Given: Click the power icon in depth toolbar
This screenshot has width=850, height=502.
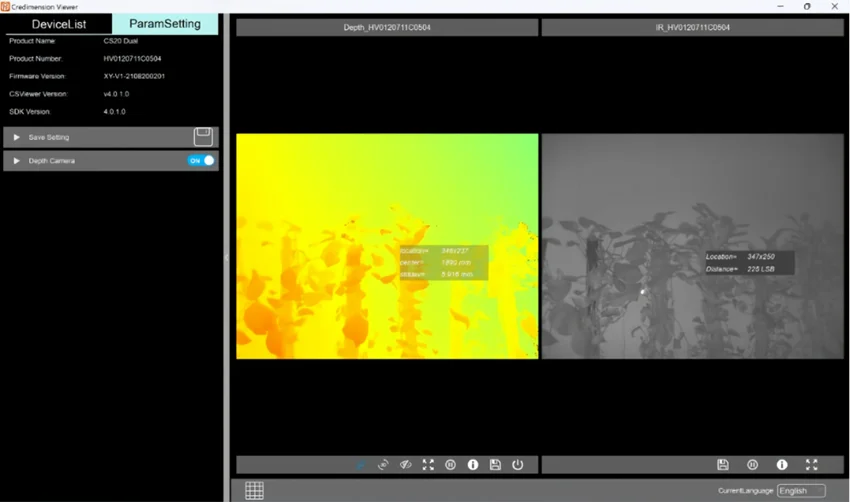Looking at the screenshot, I should [518, 465].
